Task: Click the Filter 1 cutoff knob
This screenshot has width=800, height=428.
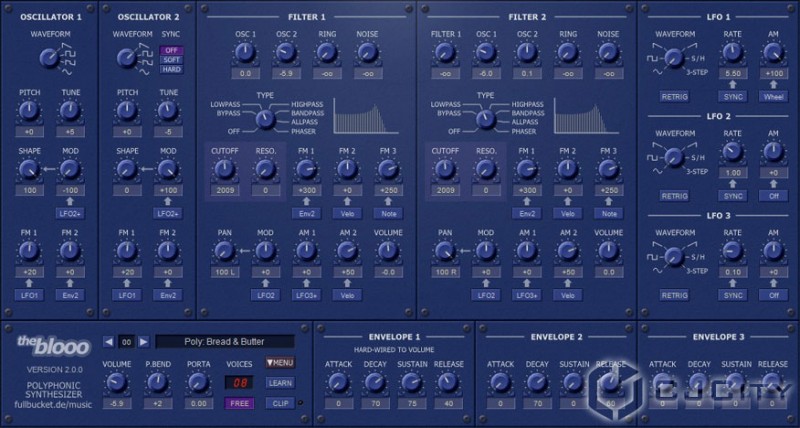Action: (224, 169)
